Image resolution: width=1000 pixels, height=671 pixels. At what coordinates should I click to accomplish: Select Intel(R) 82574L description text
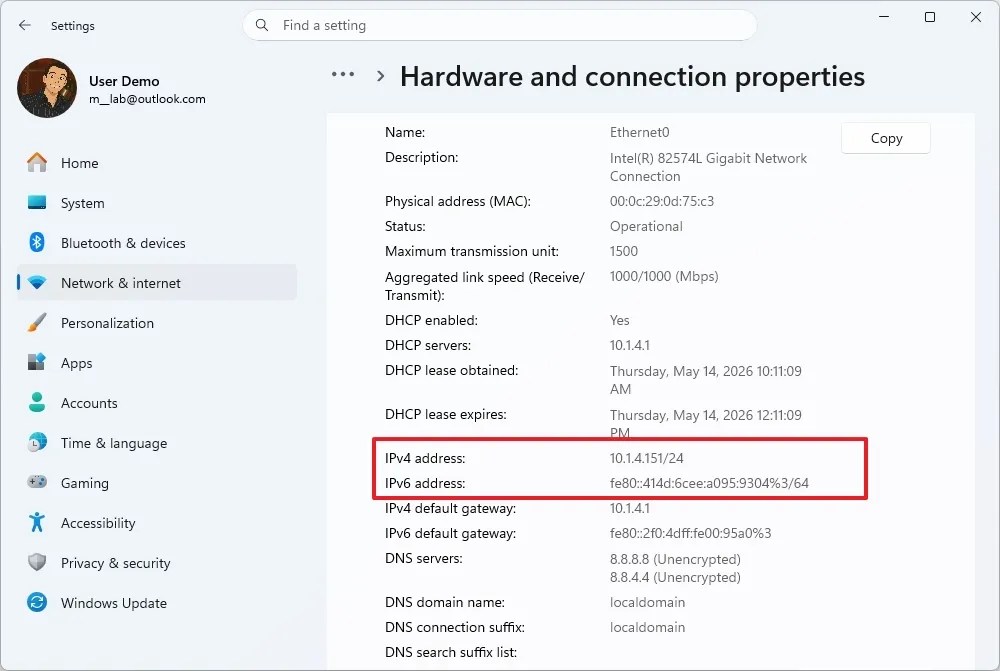(x=709, y=167)
